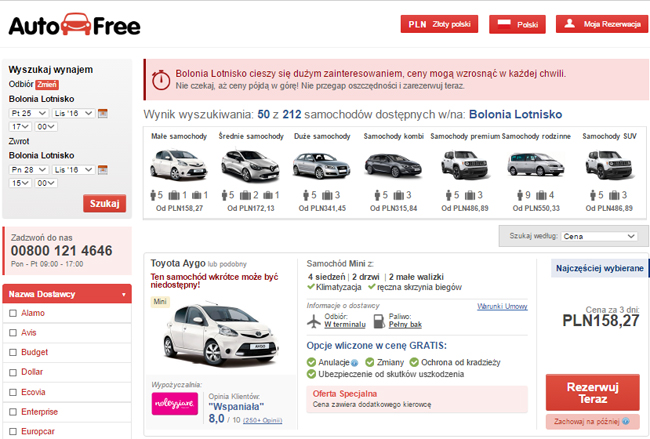
Task: Select the Samochody kombi car image
Action: point(393,165)
